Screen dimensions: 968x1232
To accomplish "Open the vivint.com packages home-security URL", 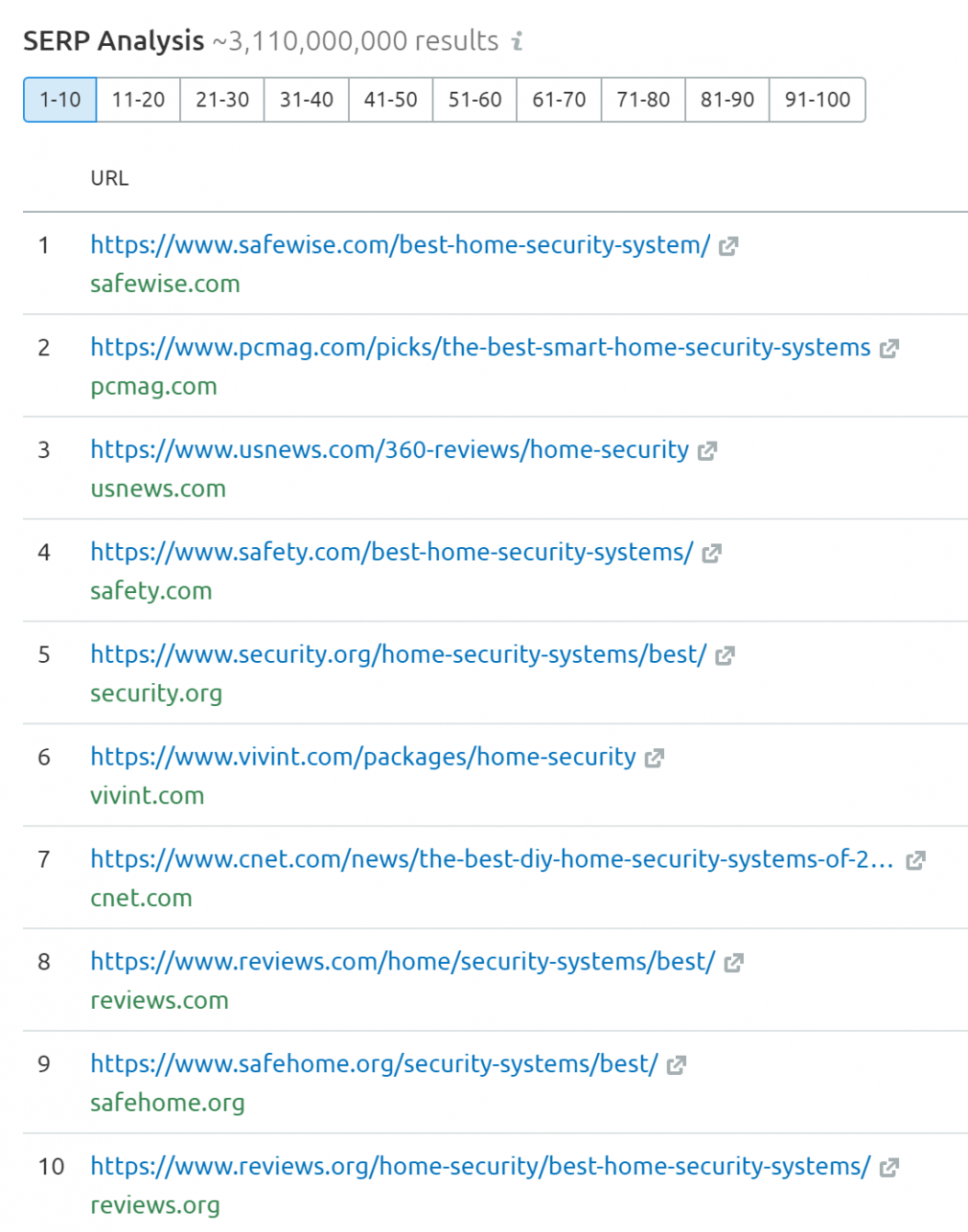I will pos(363,758).
